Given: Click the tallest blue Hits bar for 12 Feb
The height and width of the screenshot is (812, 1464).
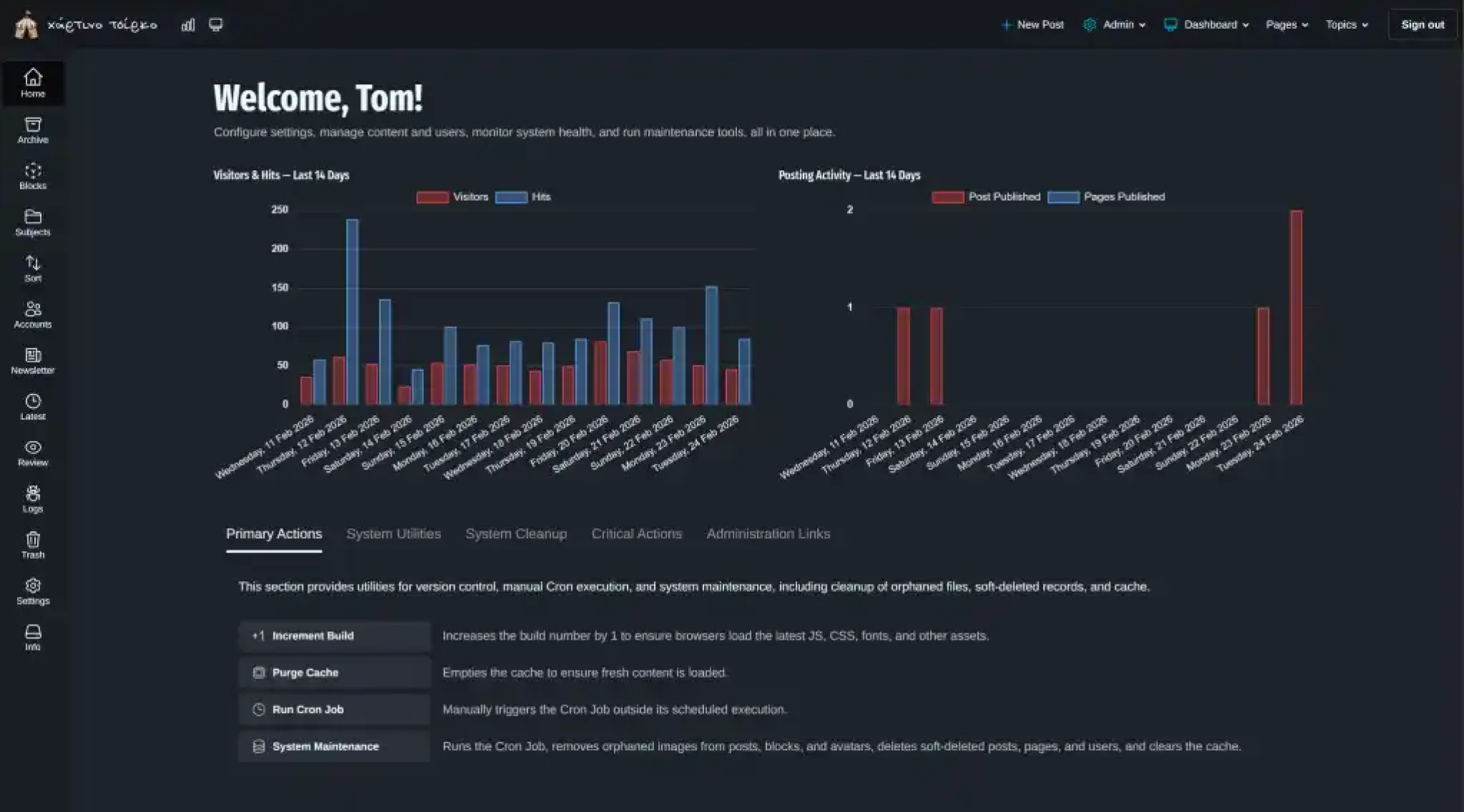Looking at the screenshot, I should coord(352,312).
